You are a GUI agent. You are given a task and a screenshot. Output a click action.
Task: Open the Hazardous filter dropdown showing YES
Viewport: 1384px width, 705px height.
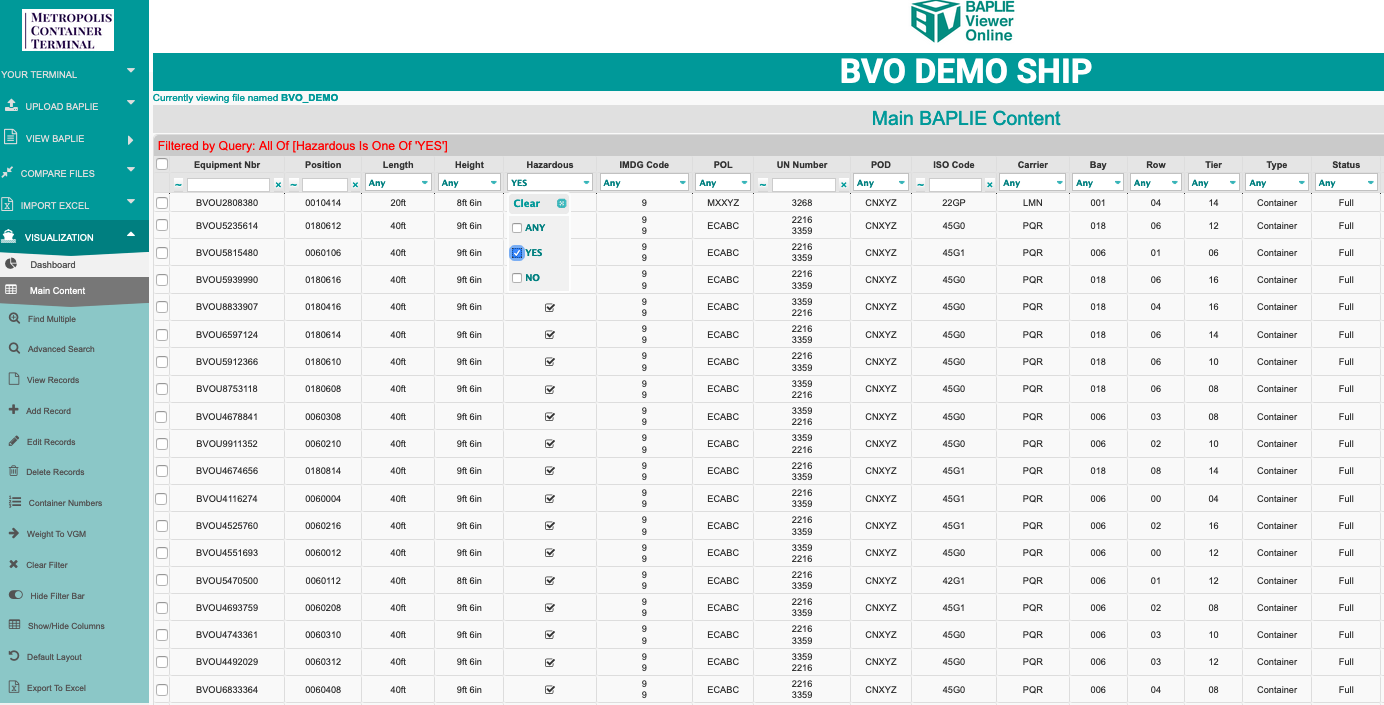tap(550, 183)
